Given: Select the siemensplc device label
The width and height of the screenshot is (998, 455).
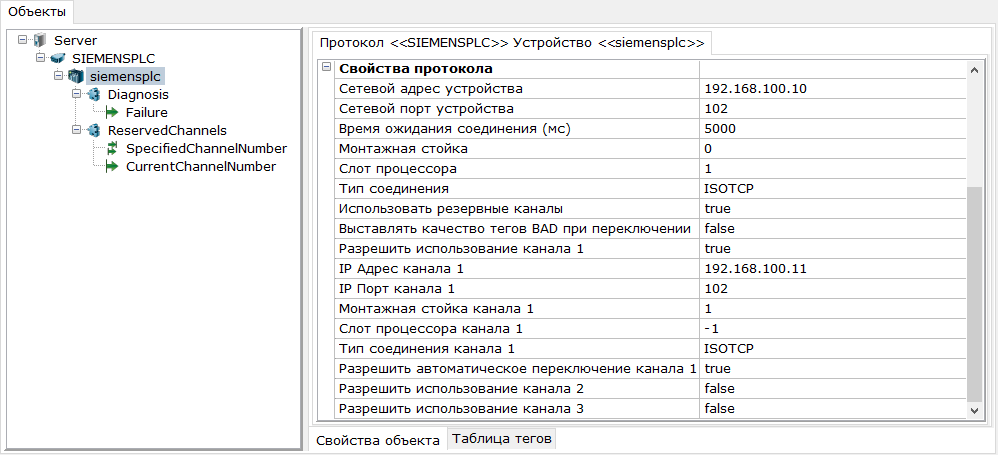Looking at the screenshot, I should [125, 76].
